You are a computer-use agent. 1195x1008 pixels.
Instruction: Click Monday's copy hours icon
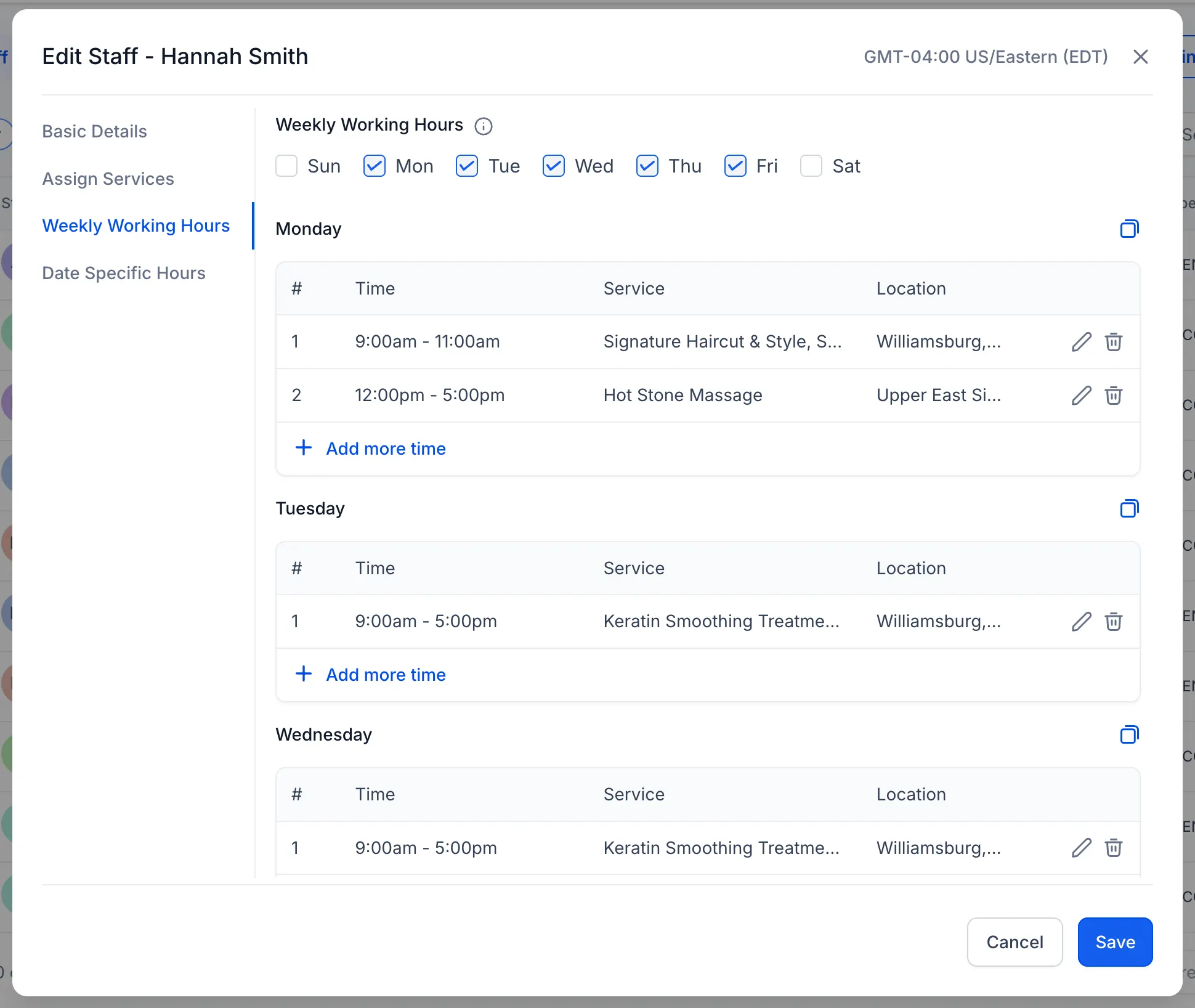pyautogui.click(x=1129, y=229)
